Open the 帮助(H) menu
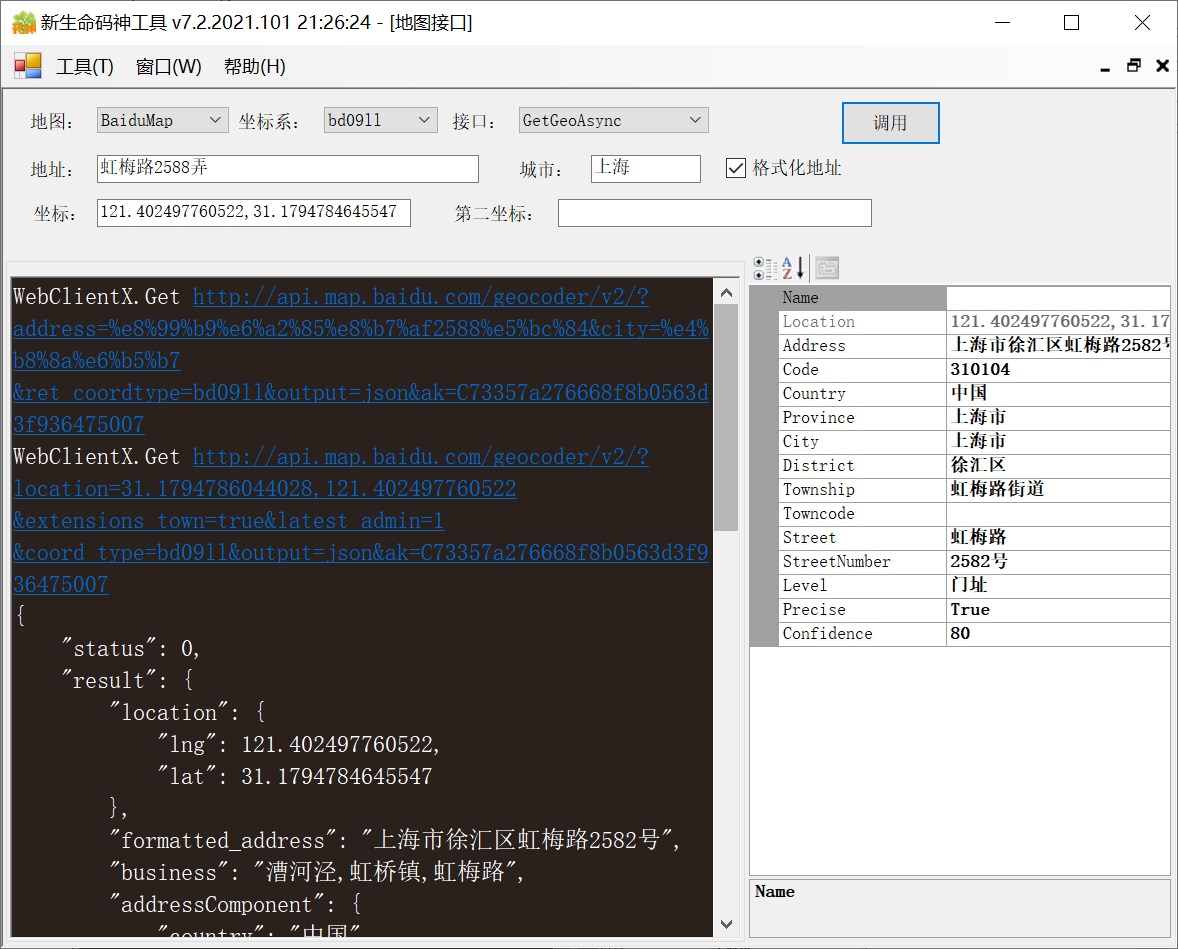1178x949 pixels. [255, 67]
